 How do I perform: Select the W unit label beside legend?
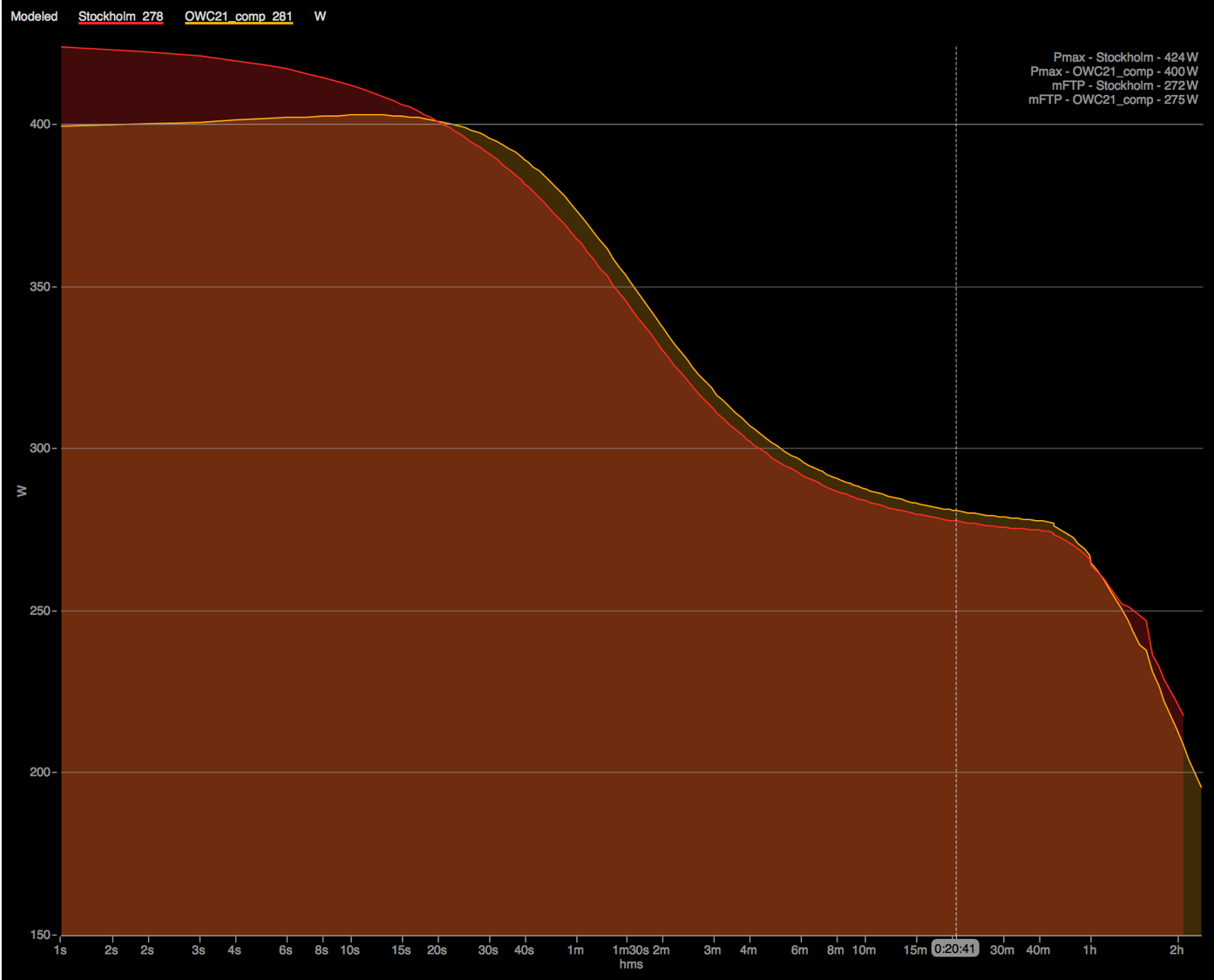320,17
